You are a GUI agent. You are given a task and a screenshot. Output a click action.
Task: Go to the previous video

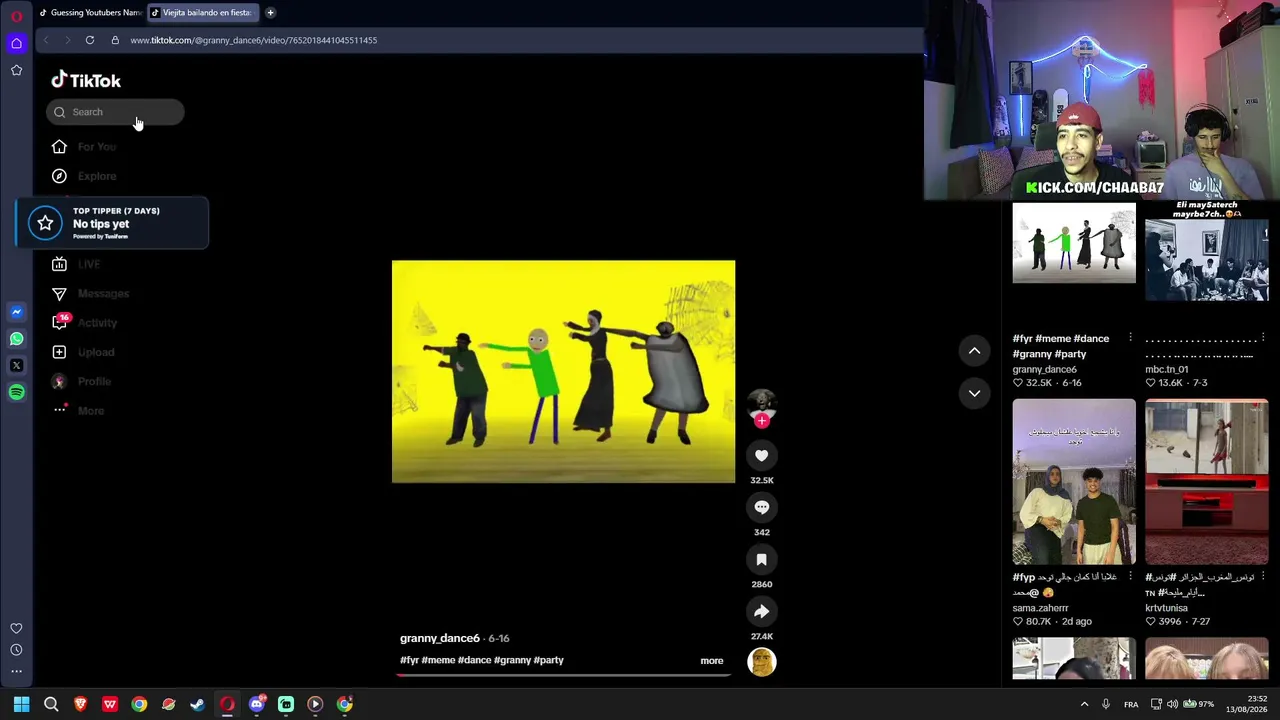click(974, 351)
